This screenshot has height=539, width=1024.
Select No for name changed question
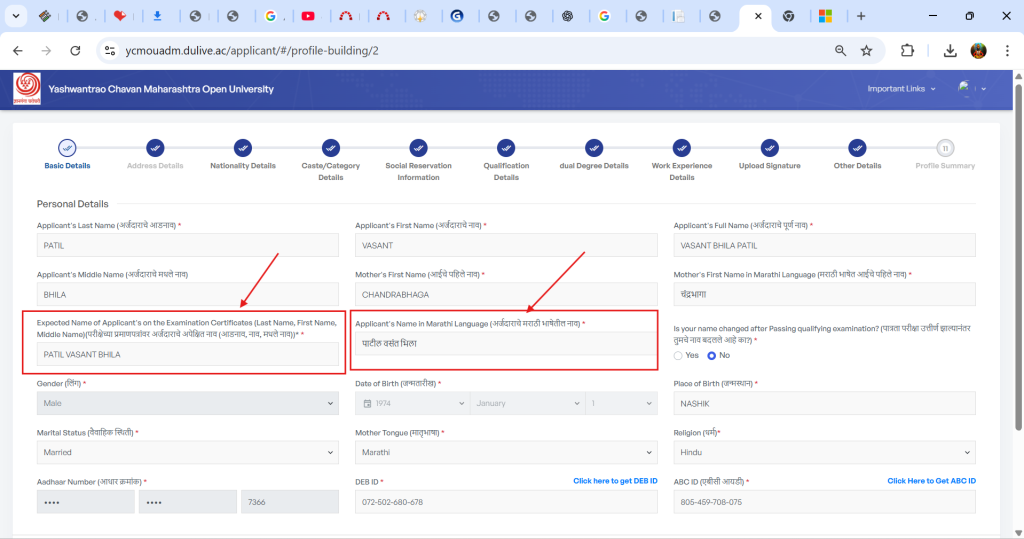714,355
